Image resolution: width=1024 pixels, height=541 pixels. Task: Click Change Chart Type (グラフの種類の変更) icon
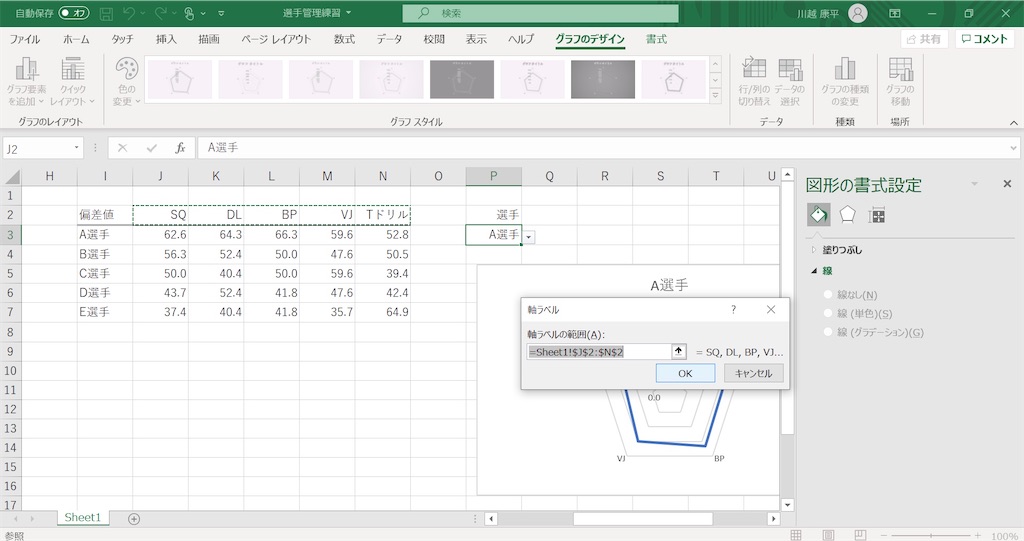(844, 81)
